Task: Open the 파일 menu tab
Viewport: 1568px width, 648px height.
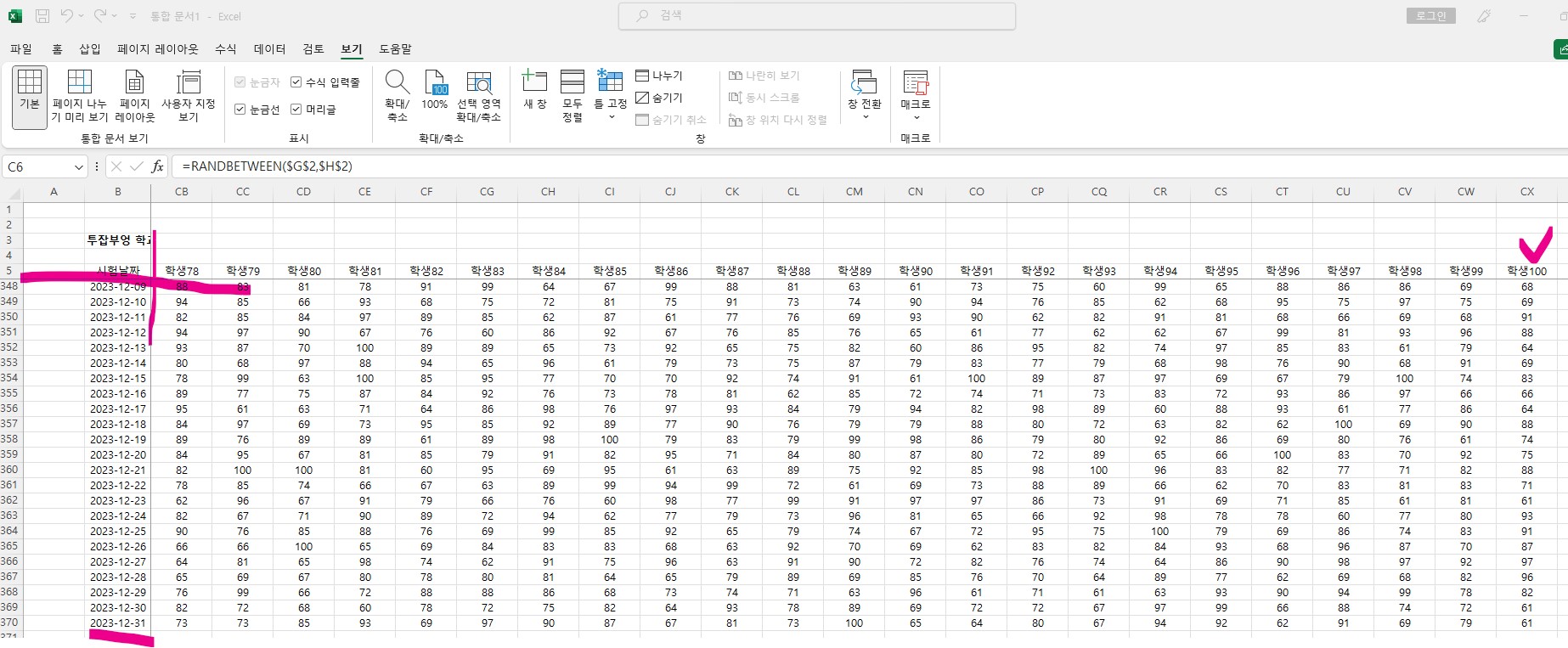Action: 21,49
